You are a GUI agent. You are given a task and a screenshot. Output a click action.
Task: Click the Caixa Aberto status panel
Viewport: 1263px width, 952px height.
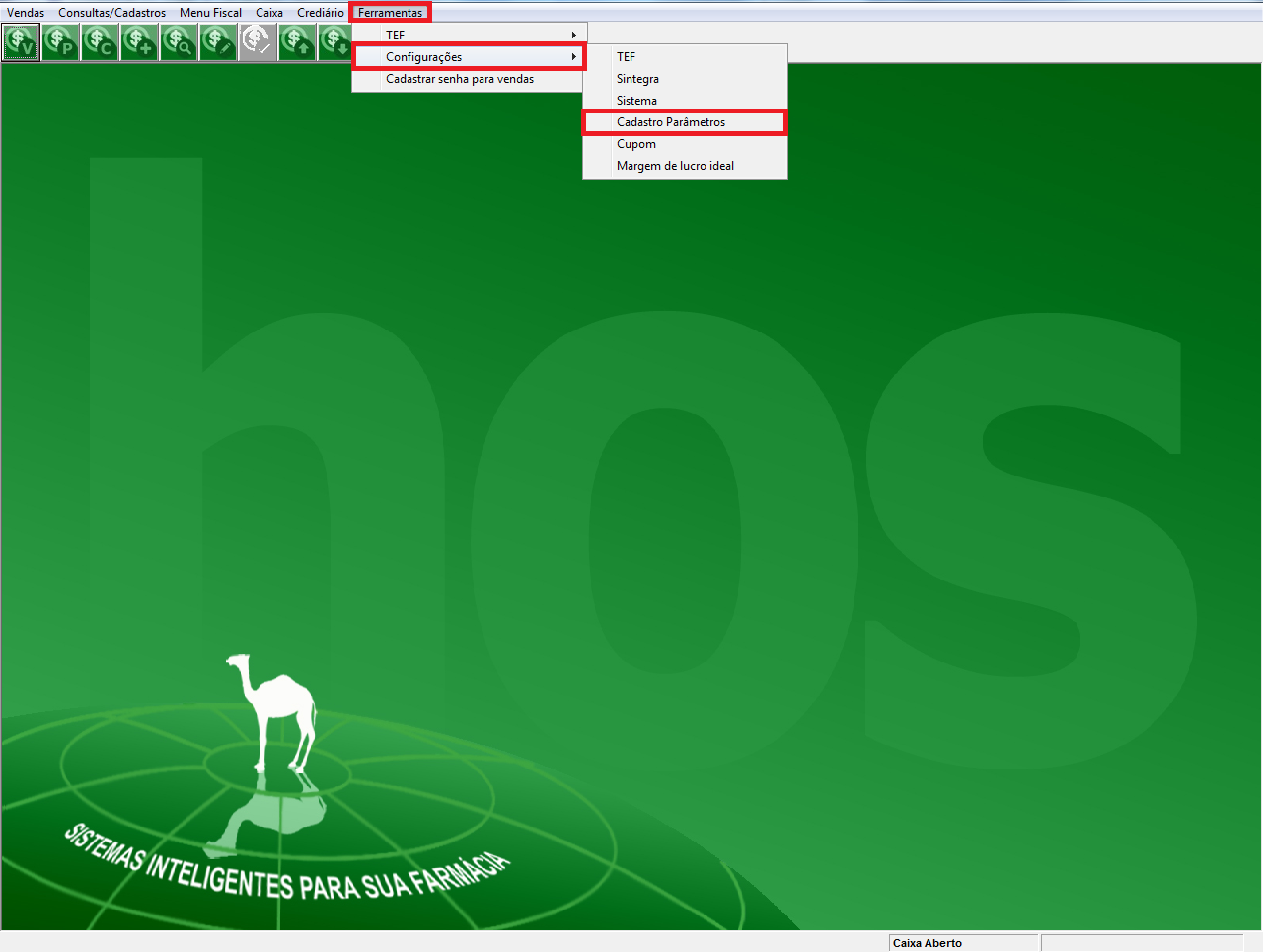click(x=963, y=943)
